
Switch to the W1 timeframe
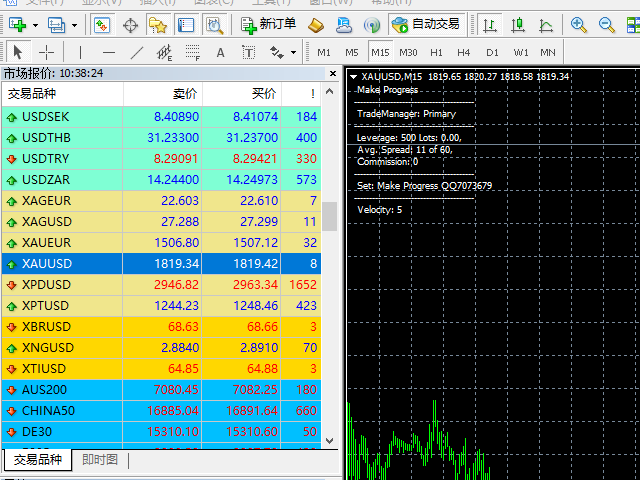(521, 52)
